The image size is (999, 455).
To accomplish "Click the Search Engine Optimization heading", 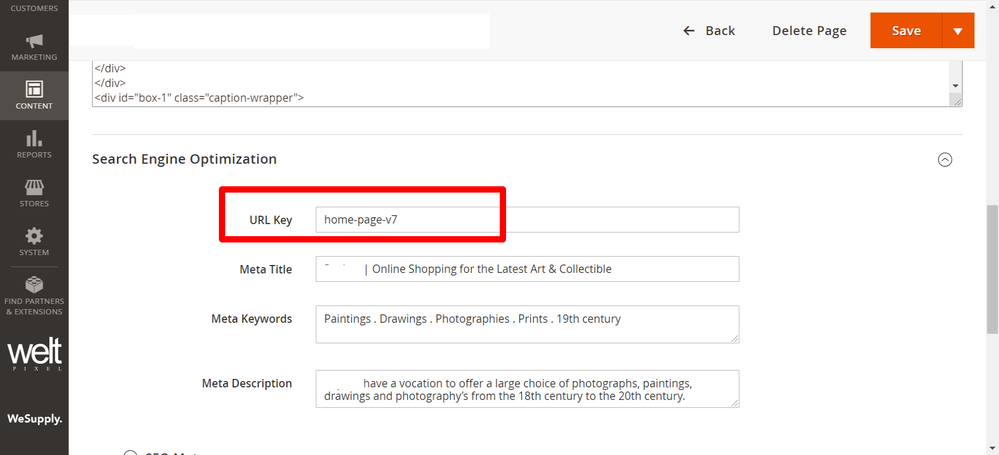I will [x=184, y=159].
